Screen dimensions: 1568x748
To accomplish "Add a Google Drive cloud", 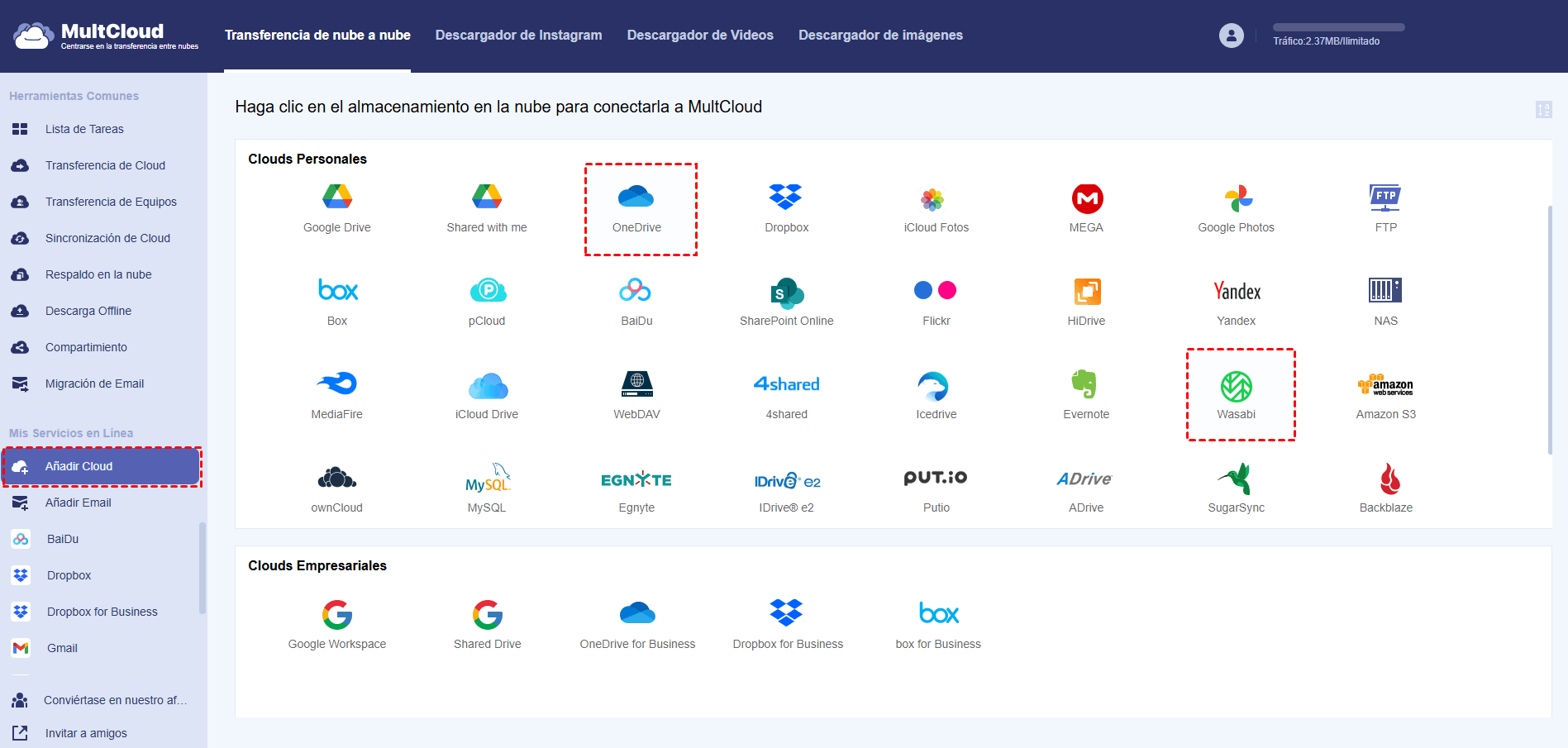I will coord(336,208).
